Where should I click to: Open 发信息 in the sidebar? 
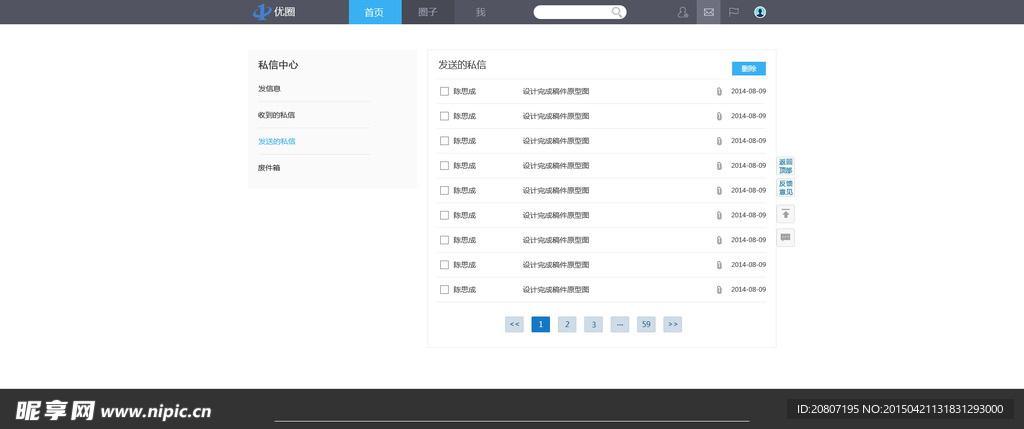[x=269, y=89]
